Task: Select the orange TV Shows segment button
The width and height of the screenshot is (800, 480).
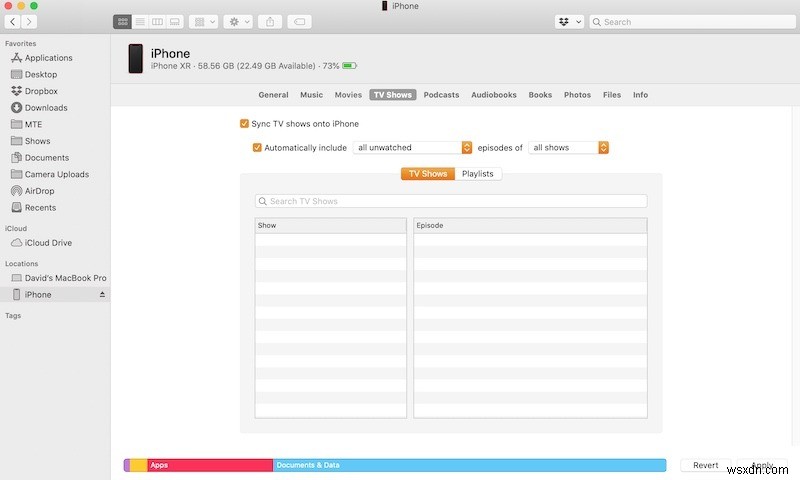Action: [x=428, y=174]
